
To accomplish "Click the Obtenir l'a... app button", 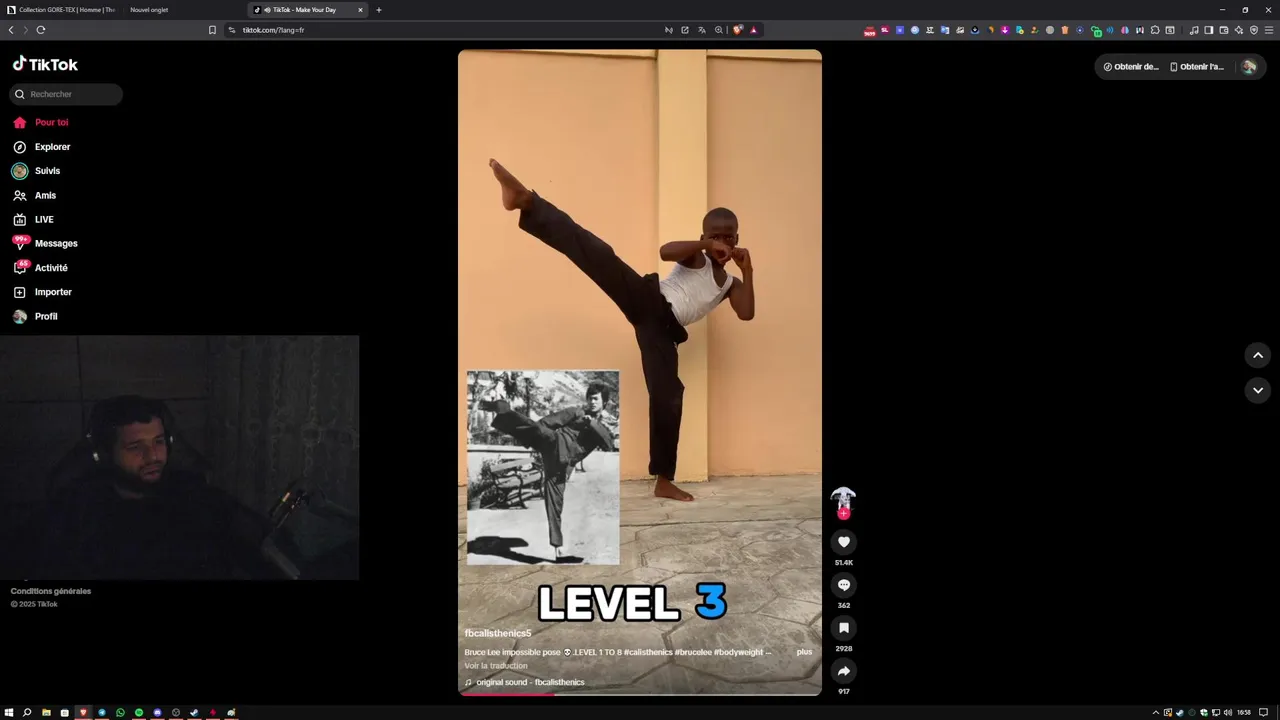I will click(x=1197, y=67).
